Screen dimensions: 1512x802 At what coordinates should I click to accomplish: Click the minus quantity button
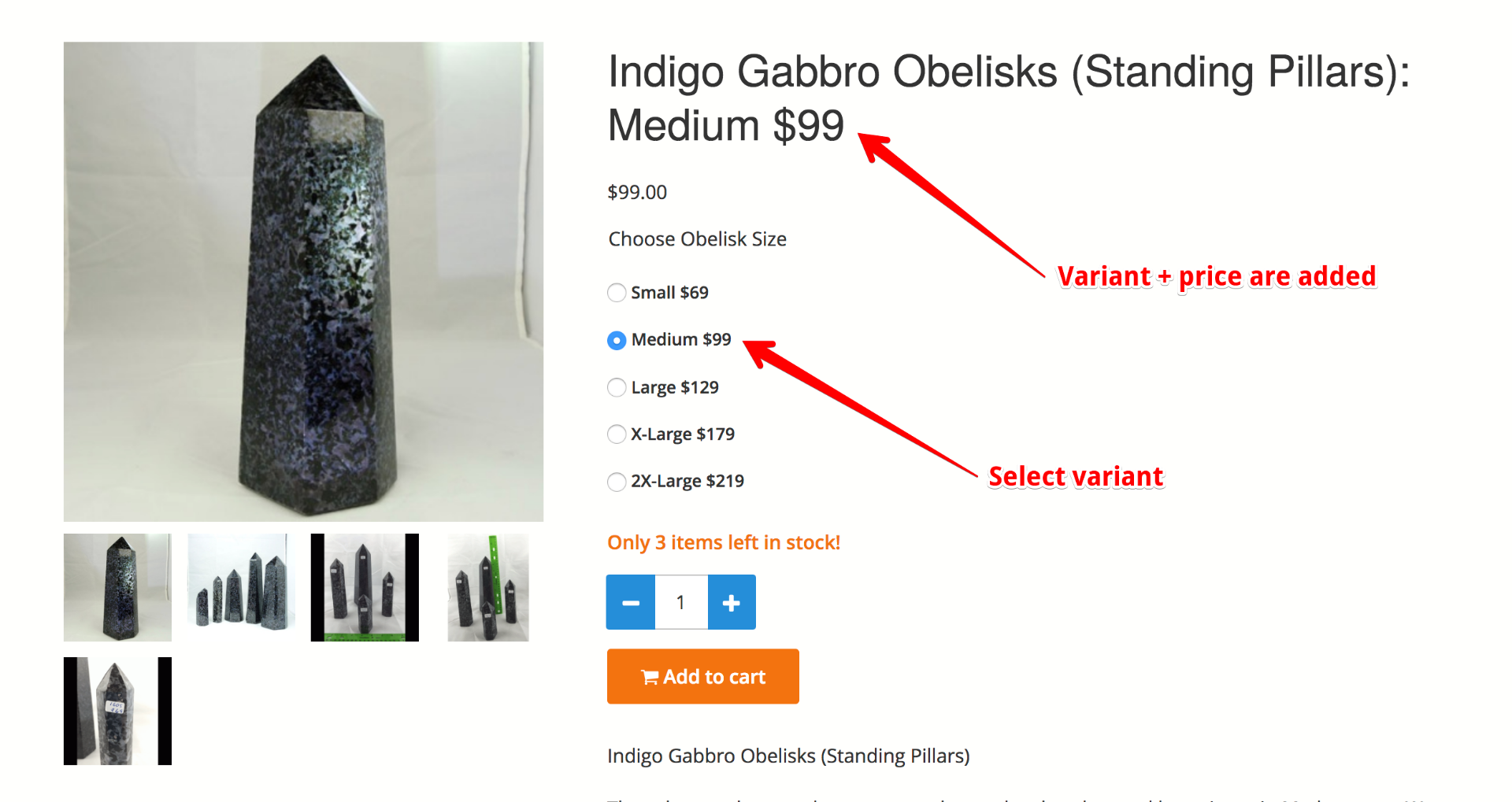630,602
